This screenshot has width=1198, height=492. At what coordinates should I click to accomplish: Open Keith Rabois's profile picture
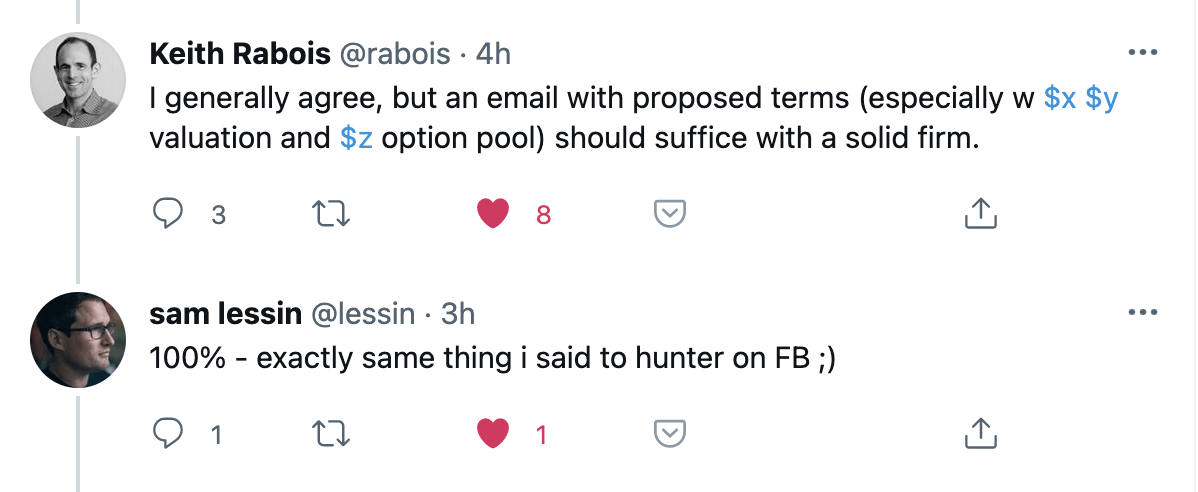click(79, 84)
